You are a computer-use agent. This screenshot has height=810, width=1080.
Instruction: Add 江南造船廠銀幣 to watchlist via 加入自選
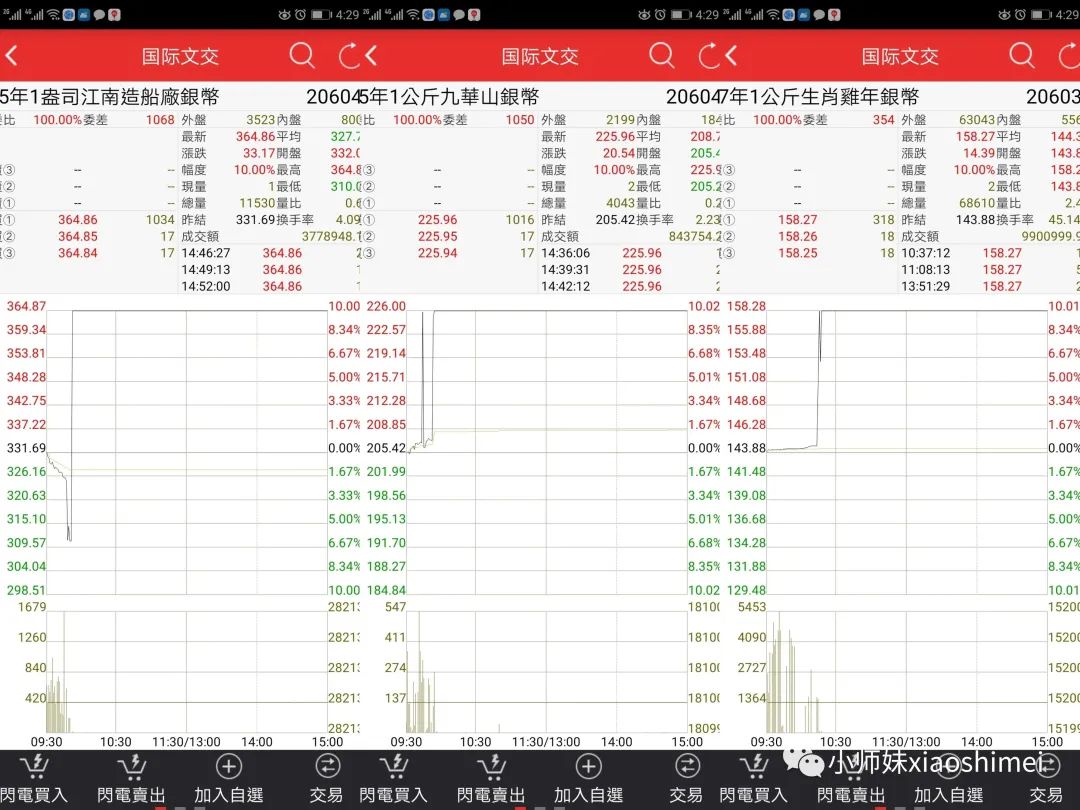point(229,779)
